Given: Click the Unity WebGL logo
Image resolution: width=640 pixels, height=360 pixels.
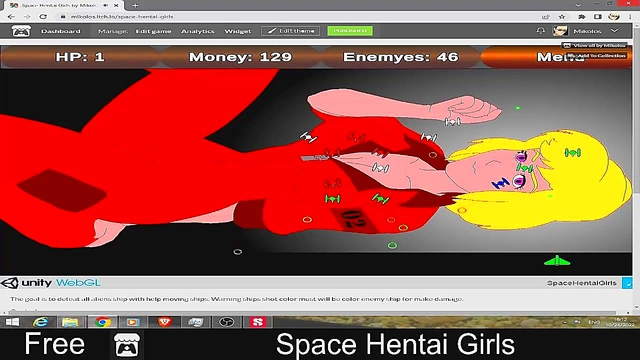Looking at the screenshot, I should coord(51,283).
